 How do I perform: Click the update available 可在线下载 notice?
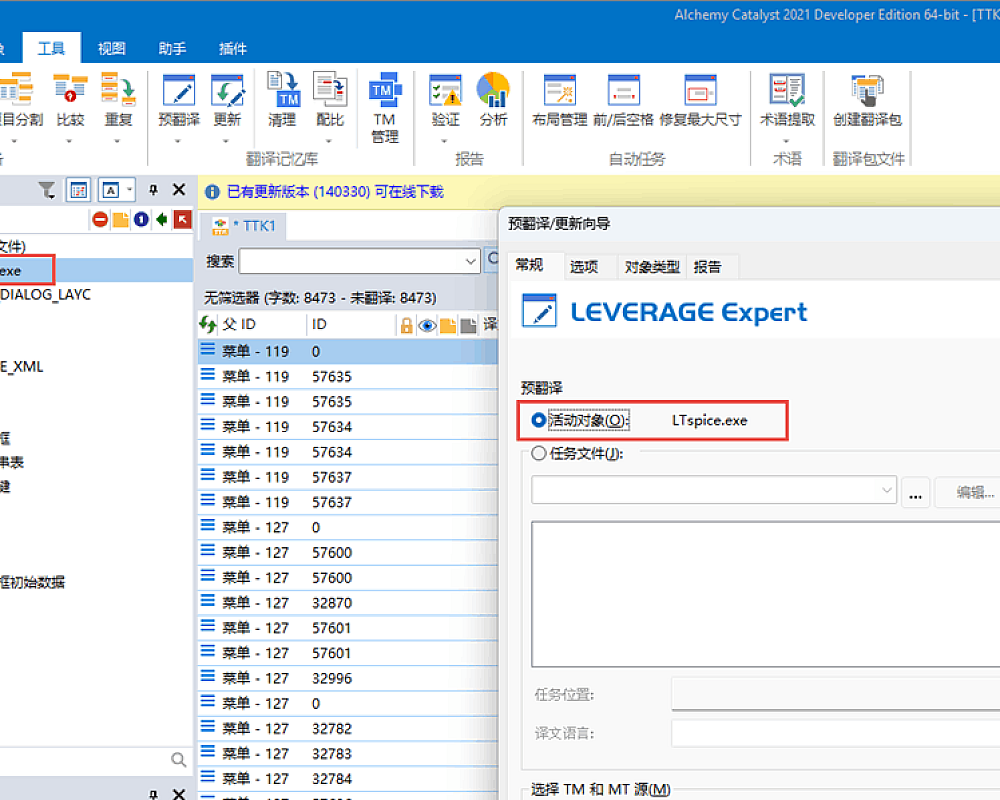(335, 191)
